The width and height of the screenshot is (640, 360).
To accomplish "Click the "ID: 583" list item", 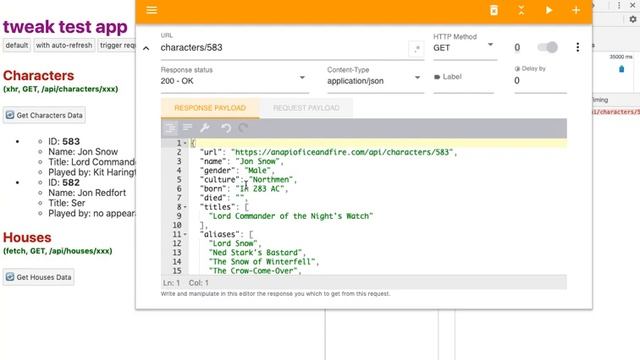I will [x=64, y=142].
